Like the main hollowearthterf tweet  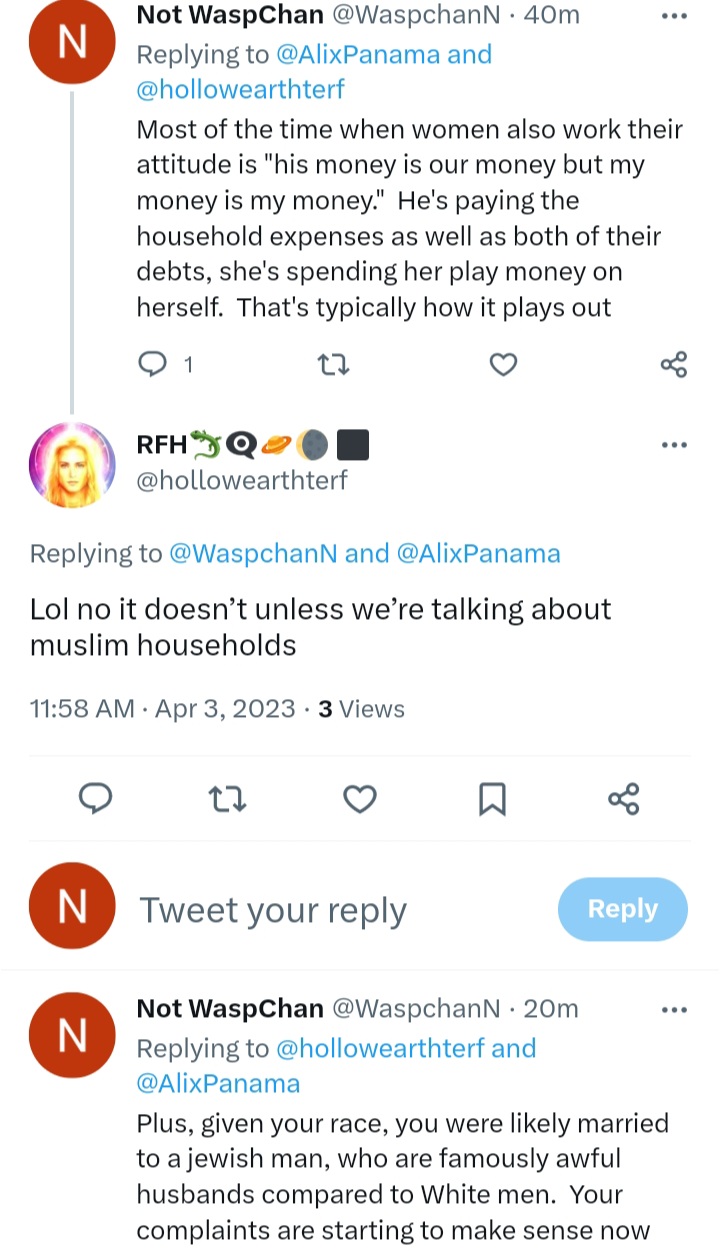pos(359,799)
